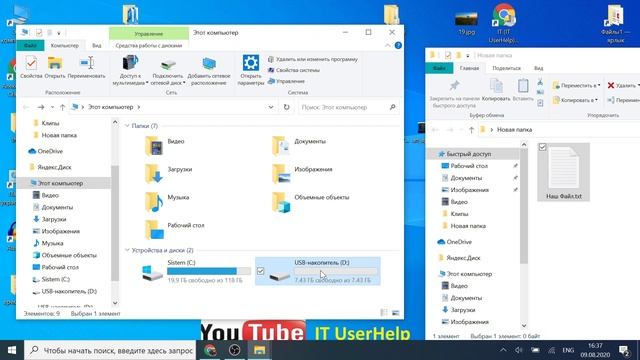The height and width of the screenshot is (360, 640).
Task: Select the Sistem (C:) drive icon
Action: (x=152, y=273)
